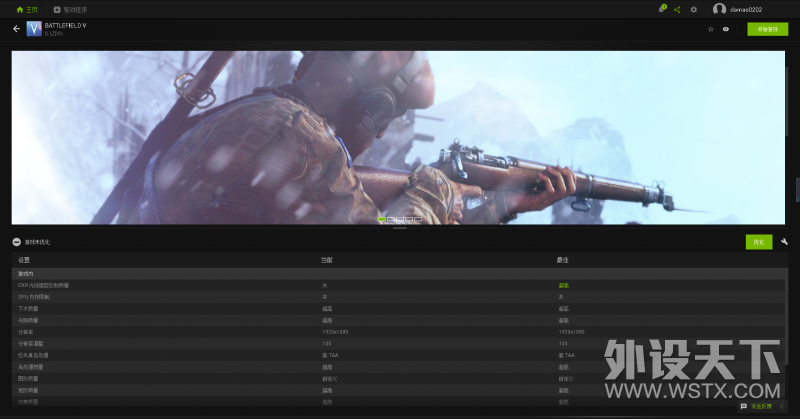This screenshot has width=800, height=419.
Task: Click optimal 100 resolution scale value
Action: click(563, 344)
